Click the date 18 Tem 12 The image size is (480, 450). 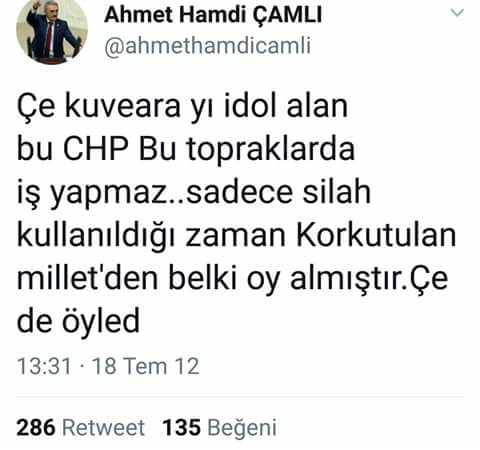pyautogui.click(x=146, y=366)
